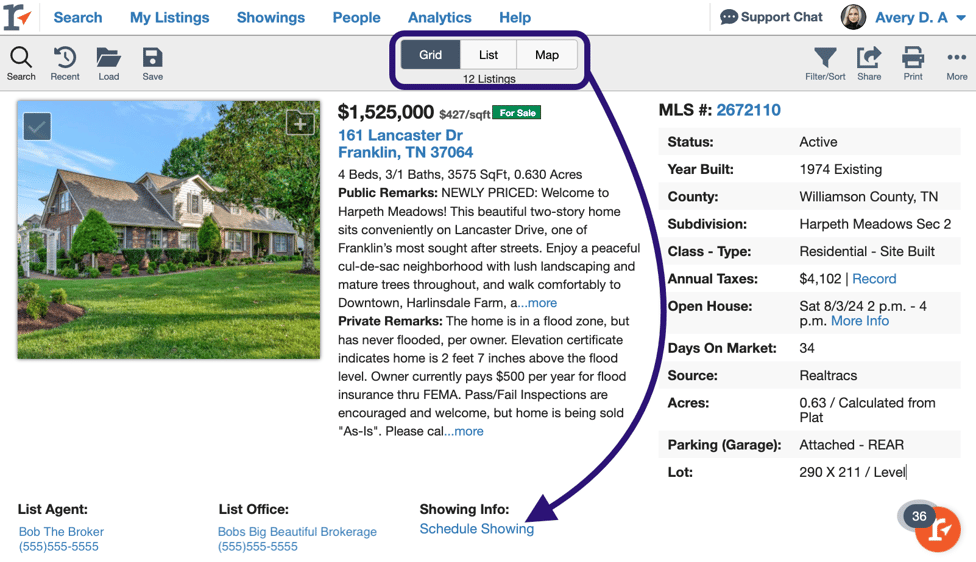Expand Public Remarks with ...more link
Screen dimensions: 976x562
[537, 303]
